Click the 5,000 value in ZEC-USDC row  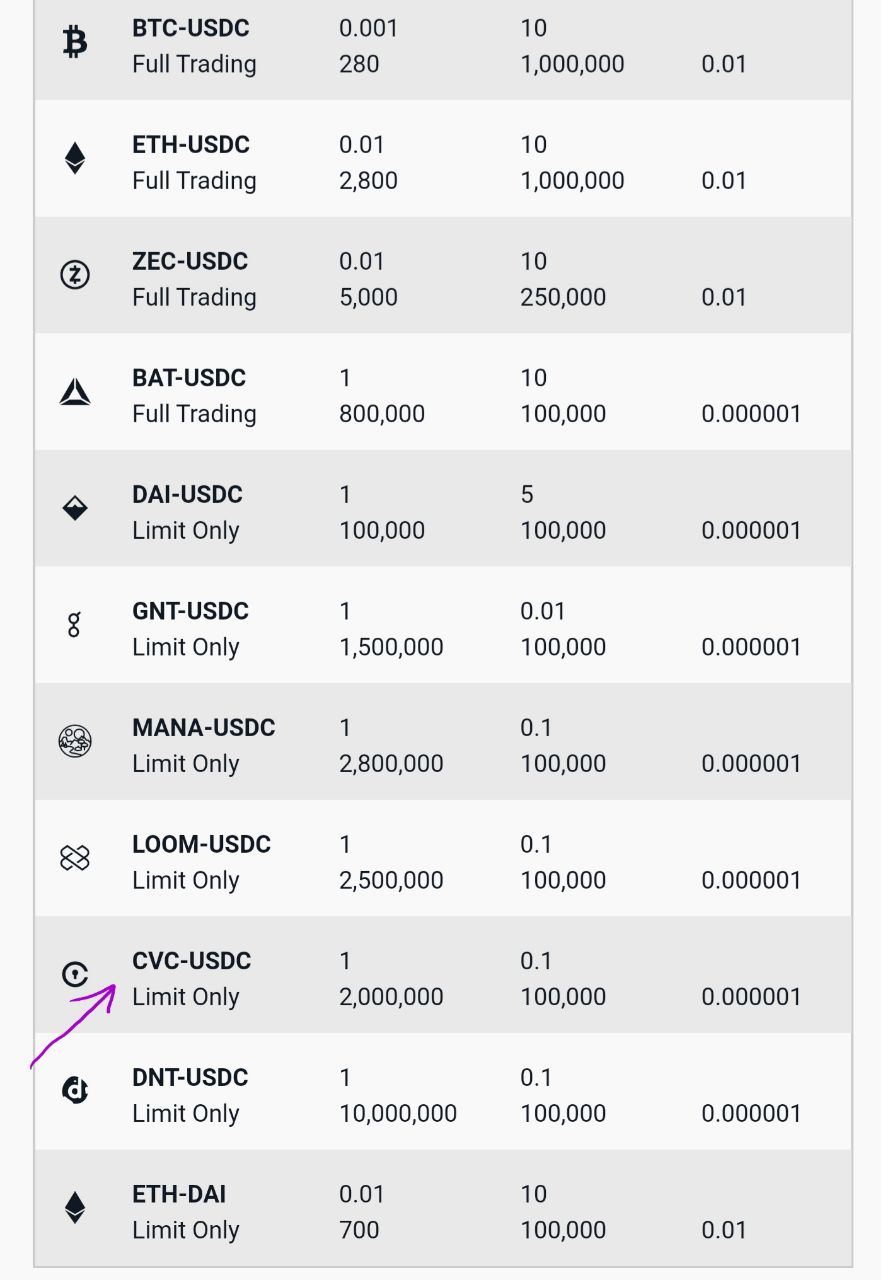368,298
